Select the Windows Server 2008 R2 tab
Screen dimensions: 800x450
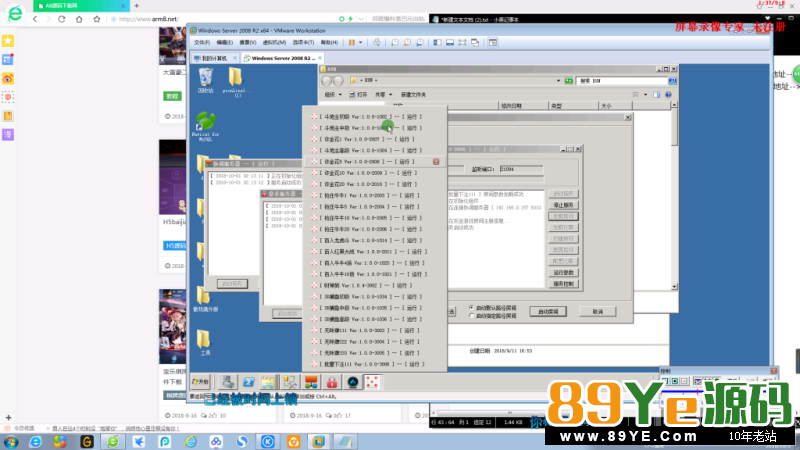(x=283, y=58)
